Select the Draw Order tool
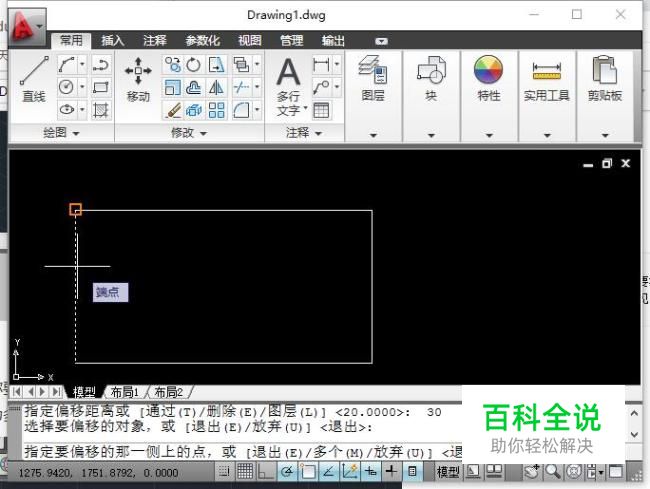 coord(241,64)
